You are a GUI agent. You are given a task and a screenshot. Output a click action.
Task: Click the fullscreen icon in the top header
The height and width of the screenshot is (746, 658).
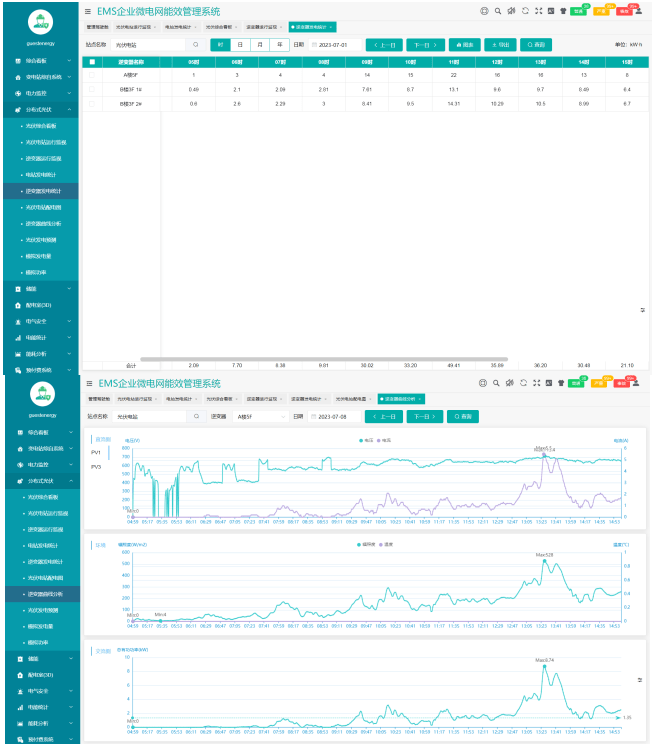point(539,11)
